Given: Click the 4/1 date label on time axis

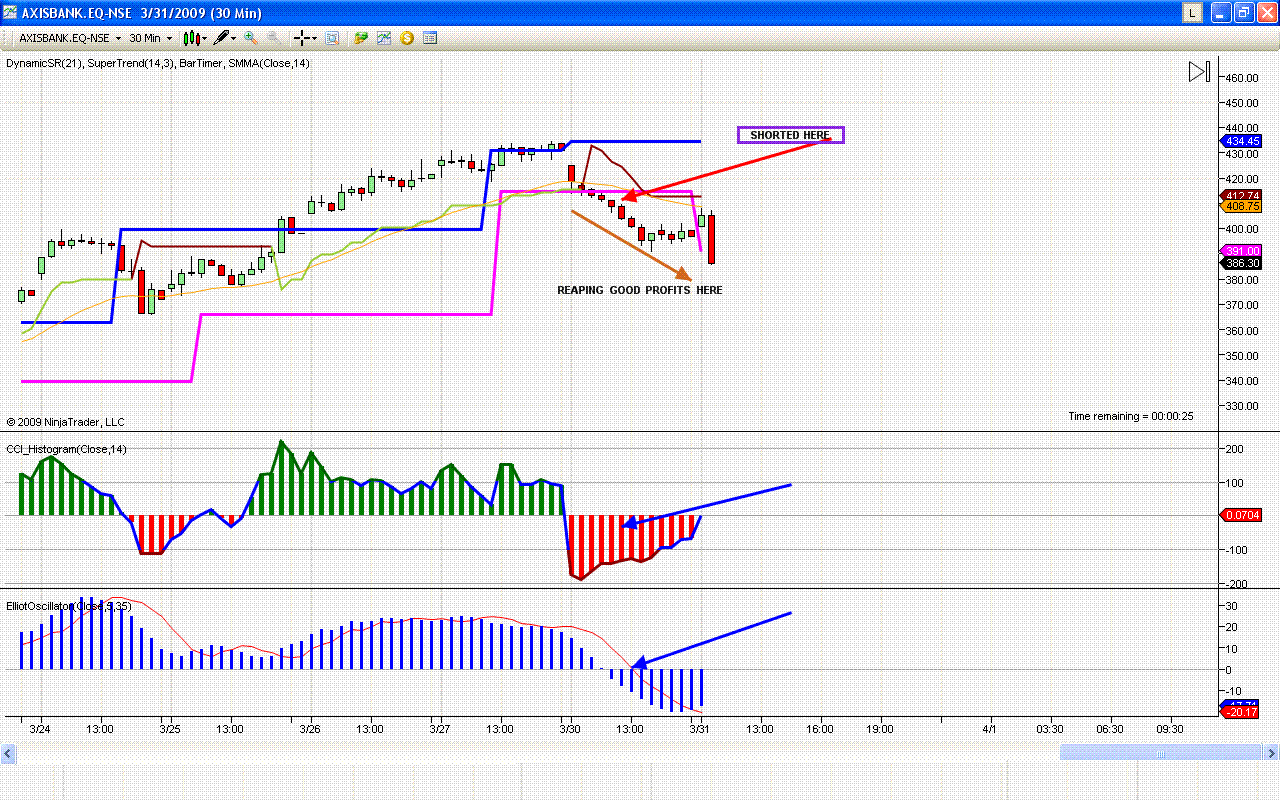Looking at the screenshot, I should 989,729.
